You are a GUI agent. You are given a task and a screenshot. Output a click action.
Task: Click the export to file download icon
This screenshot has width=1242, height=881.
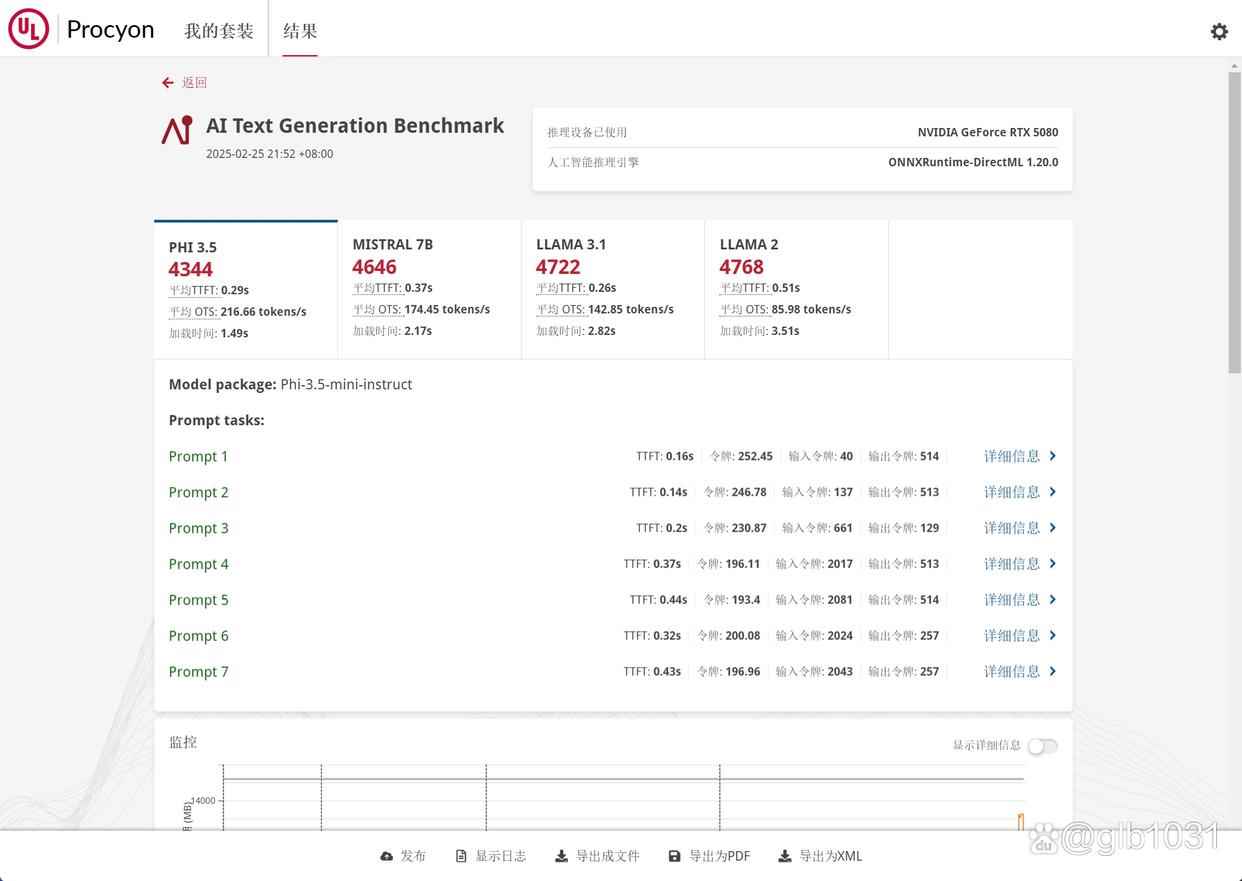[x=562, y=856]
